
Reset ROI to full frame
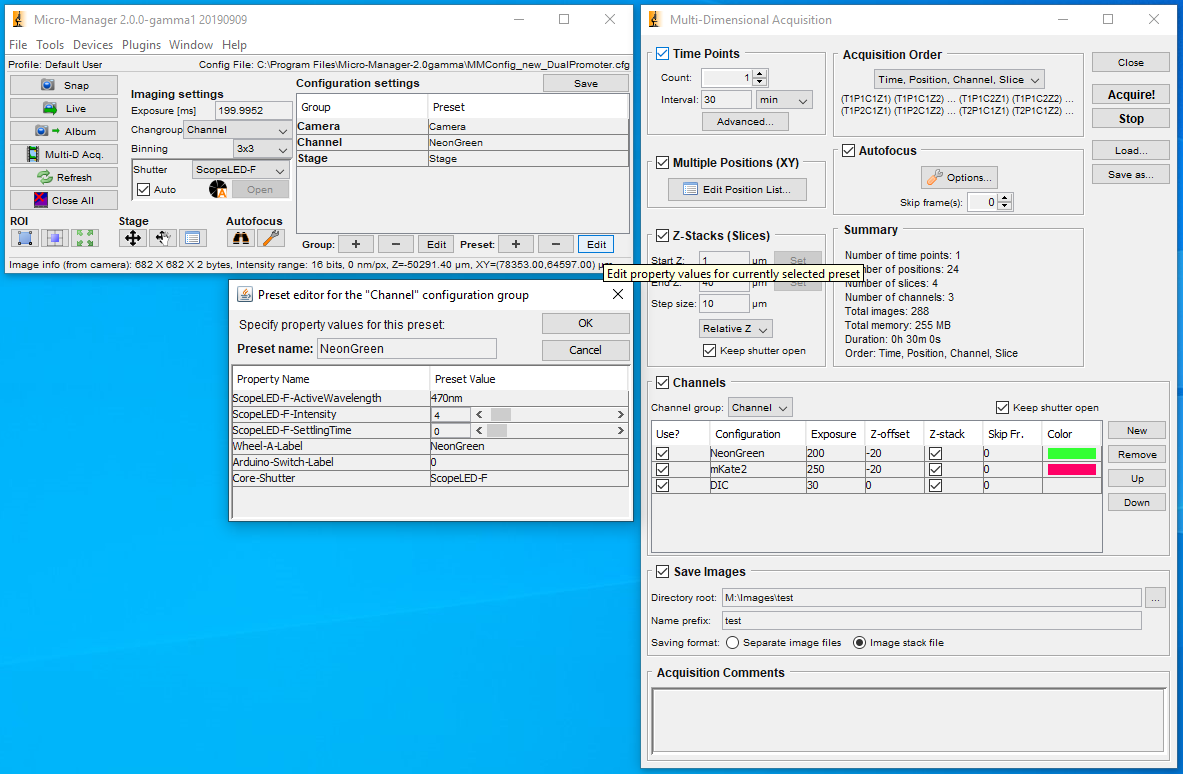tap(85, 238)
